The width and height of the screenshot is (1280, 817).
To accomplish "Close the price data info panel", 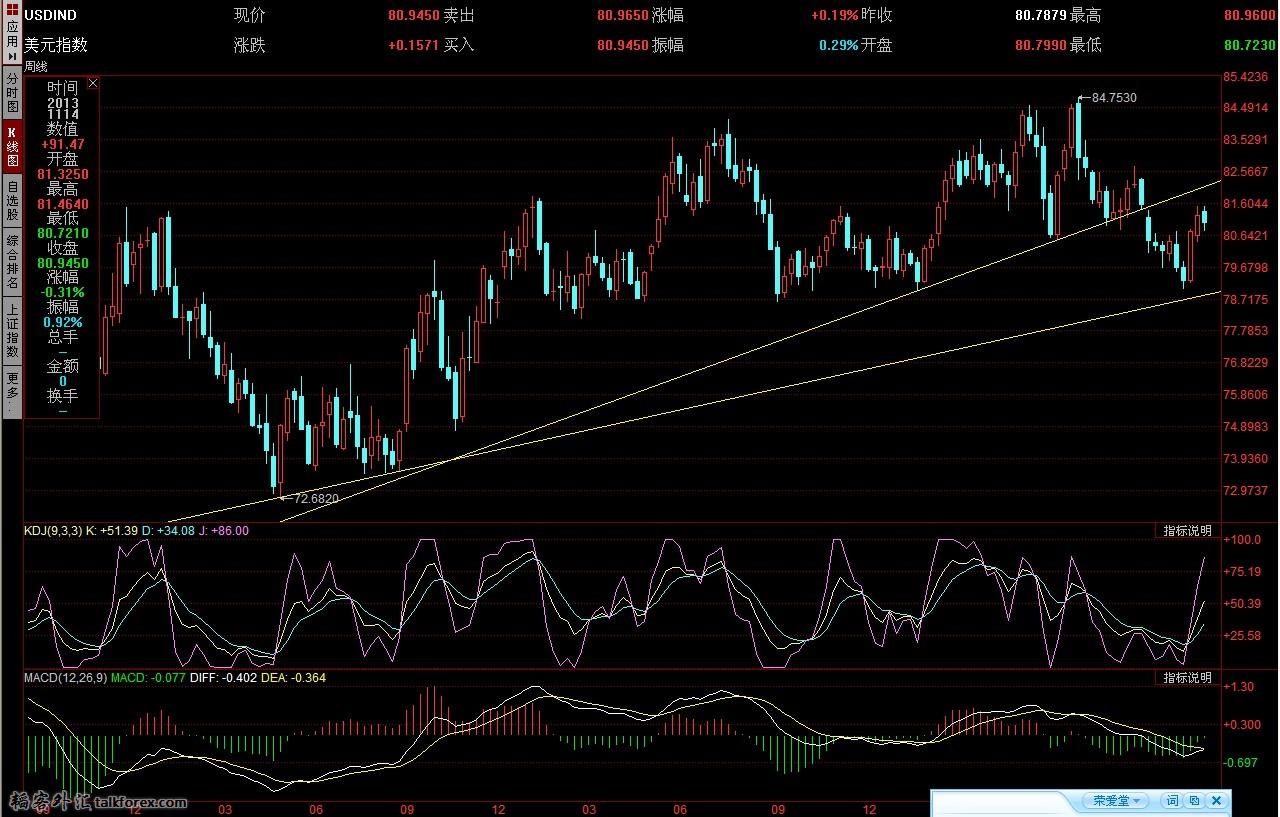I will 93,83.
